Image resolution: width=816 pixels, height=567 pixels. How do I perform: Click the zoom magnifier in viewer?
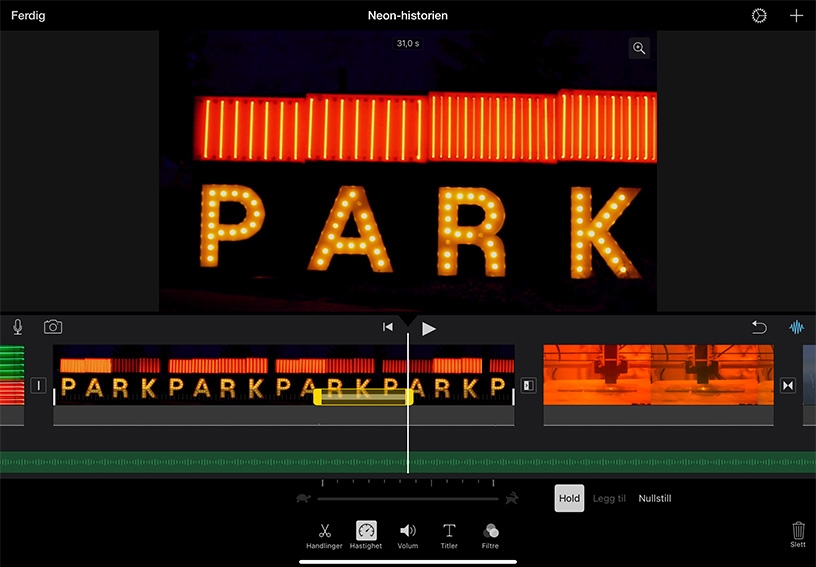pos(639,48)
